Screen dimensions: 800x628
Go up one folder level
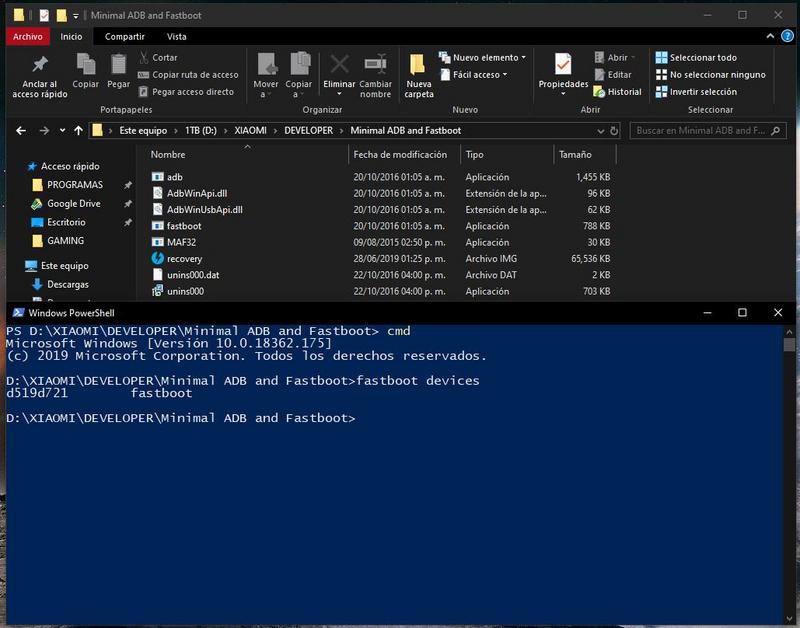click(x=78, y=131)
